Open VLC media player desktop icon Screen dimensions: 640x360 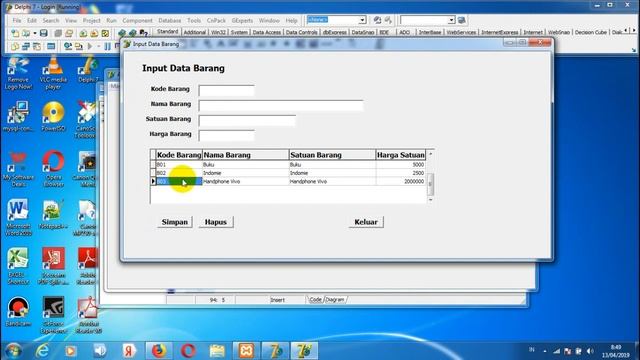point(53,73)
